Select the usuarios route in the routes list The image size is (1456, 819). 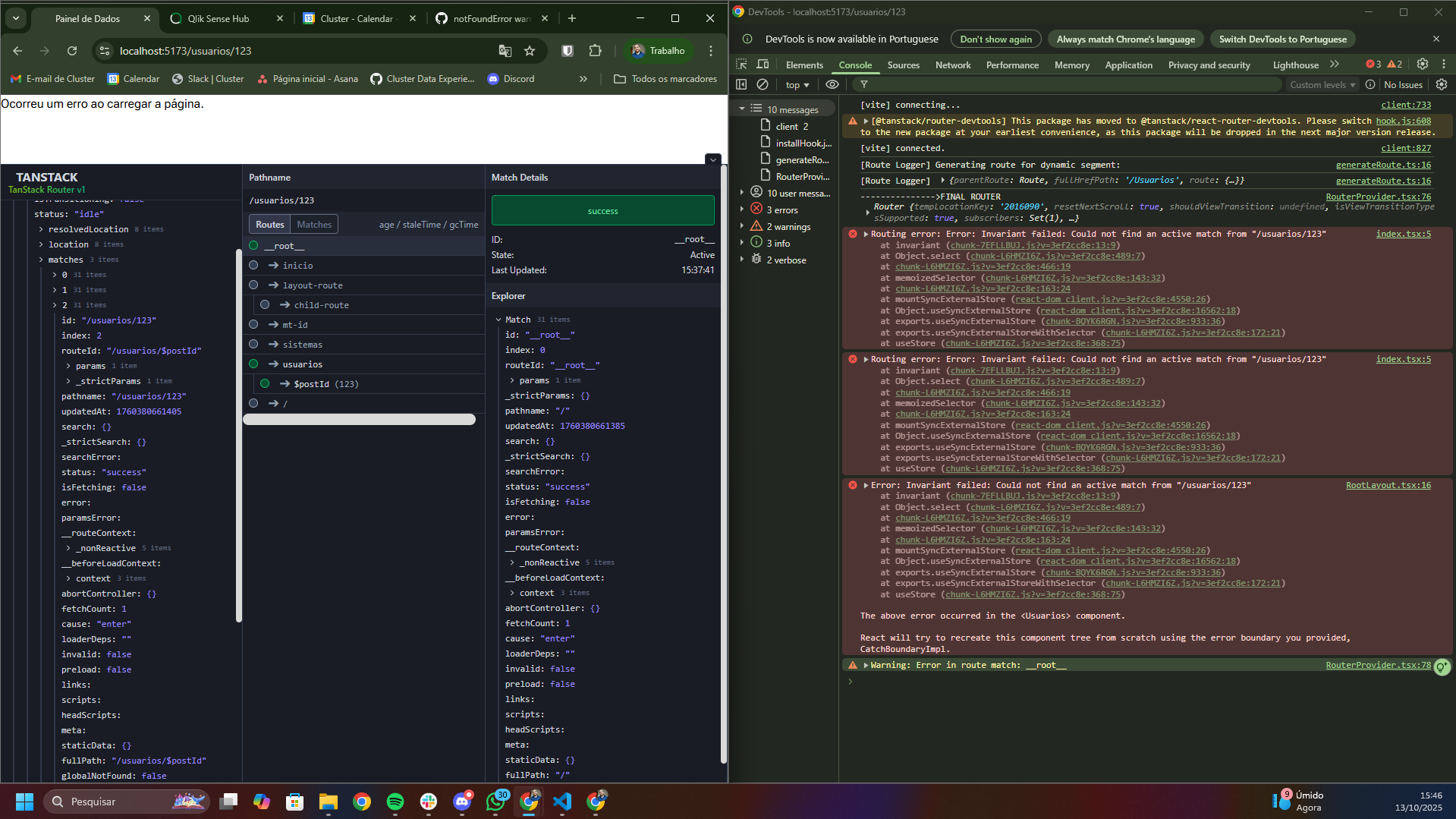302,364
